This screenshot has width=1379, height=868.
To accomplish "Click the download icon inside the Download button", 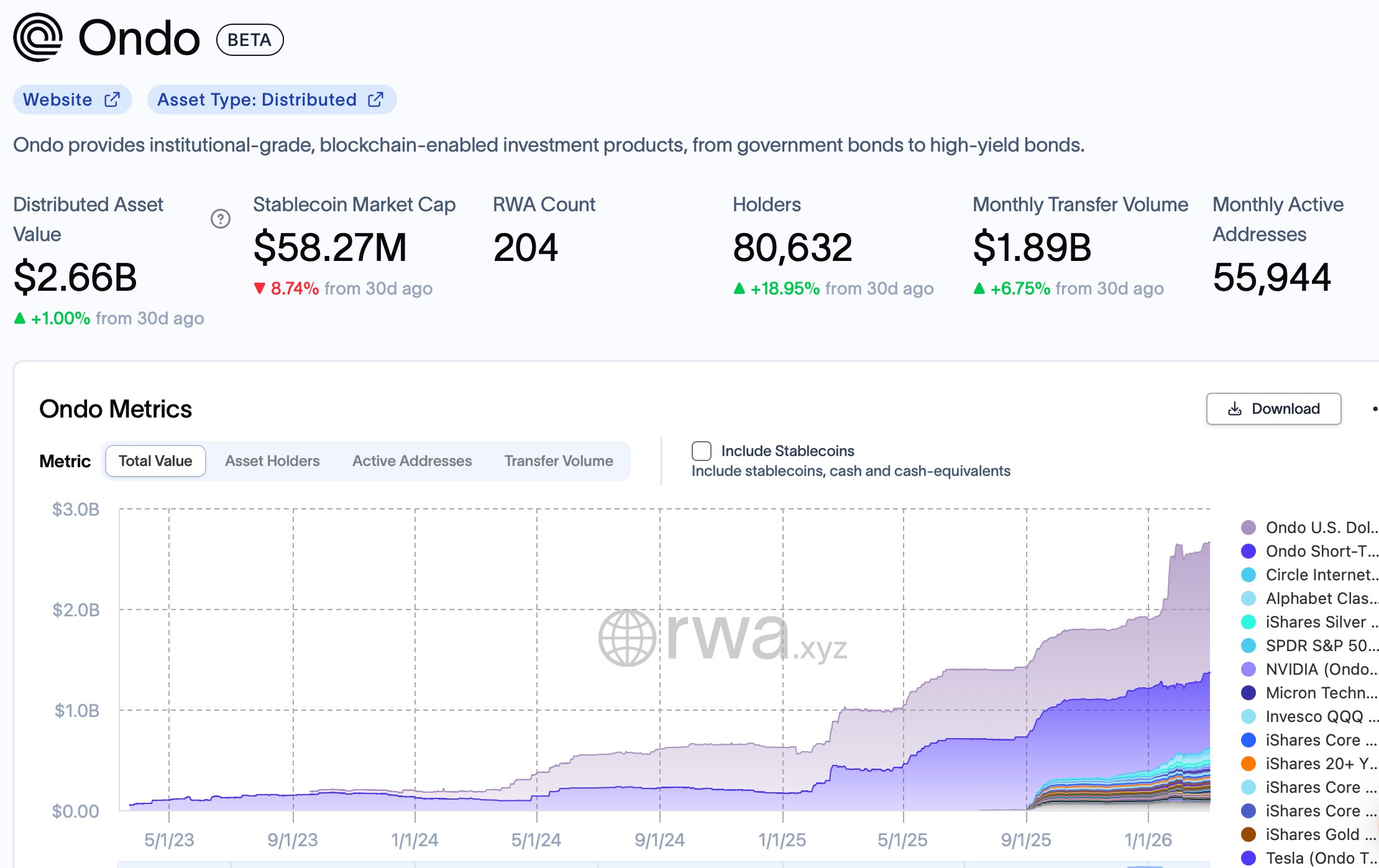I will coord(1233,408).
